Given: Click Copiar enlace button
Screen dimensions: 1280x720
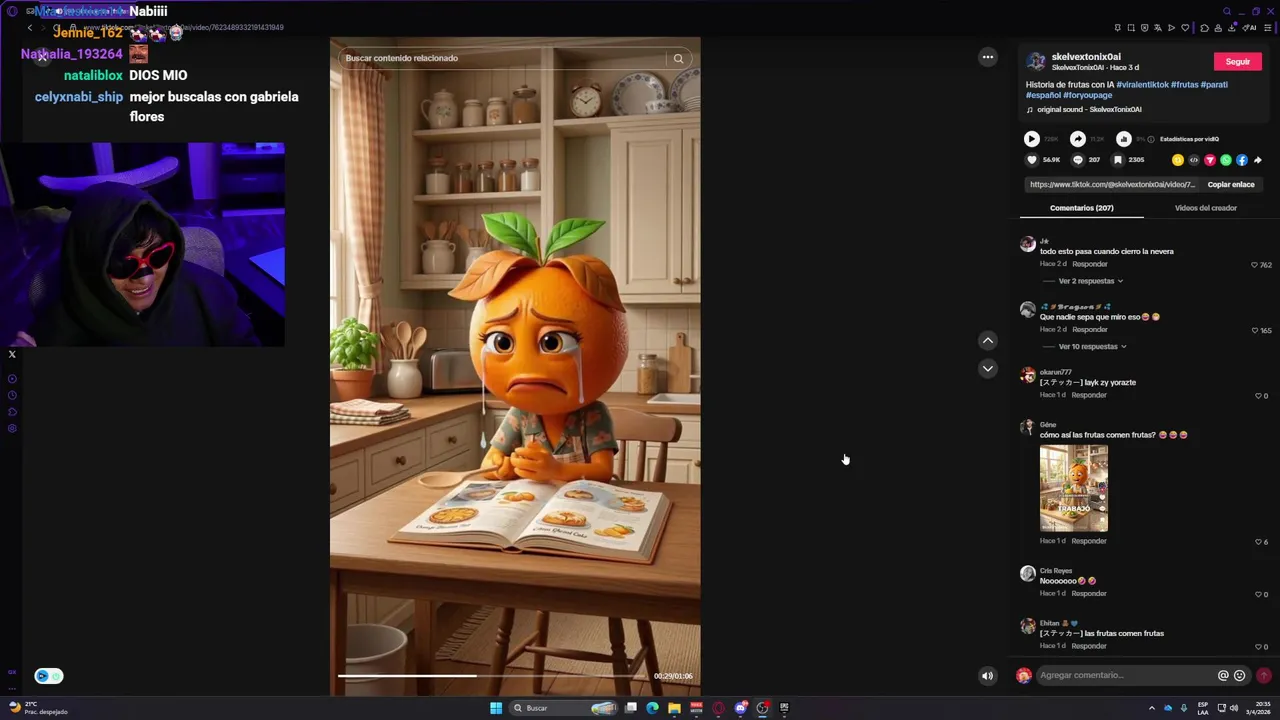Looking at the screenshot, I should pos(1231,185).
